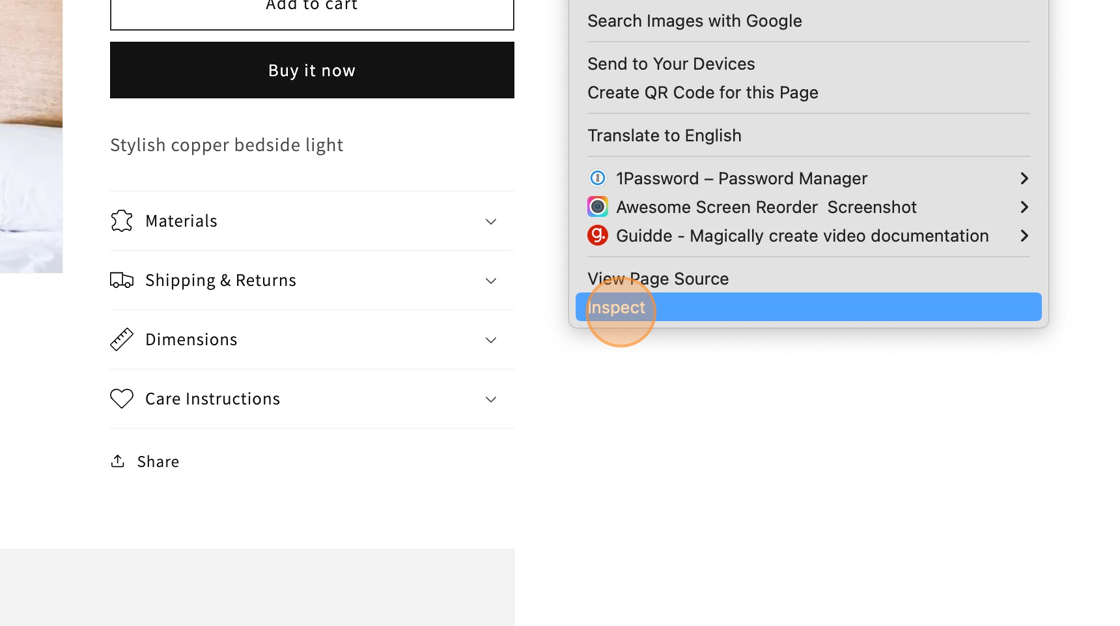Click the Care Instructions heart icon
This screenshot has height=626, width=1120.
coord(121,398)
